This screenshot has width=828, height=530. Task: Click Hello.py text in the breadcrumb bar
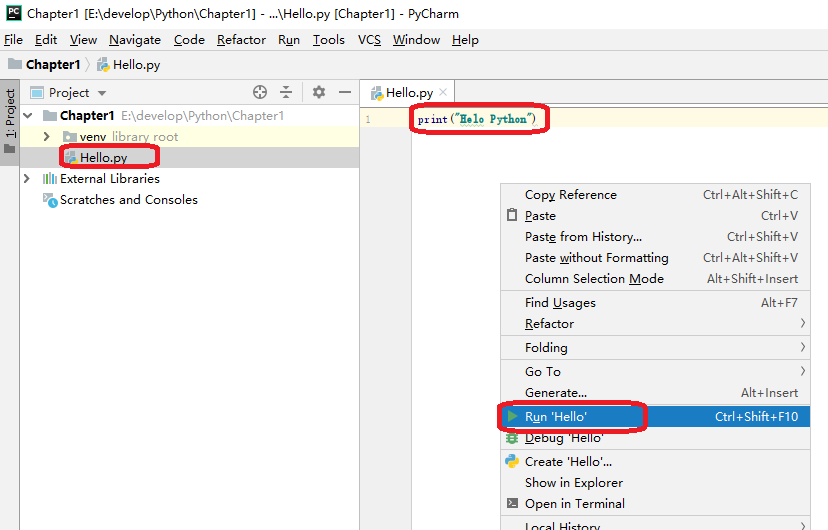click(x=136, y=65)
